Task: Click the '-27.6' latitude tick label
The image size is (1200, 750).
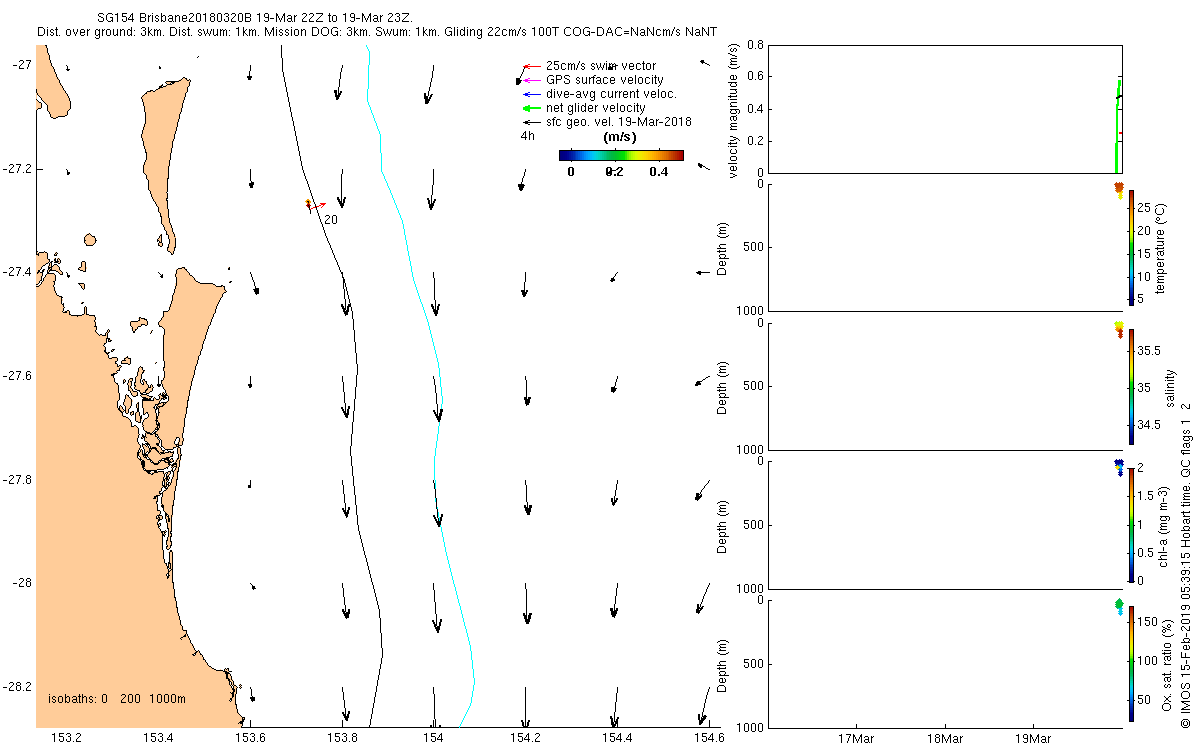Action: click(19, 376)
